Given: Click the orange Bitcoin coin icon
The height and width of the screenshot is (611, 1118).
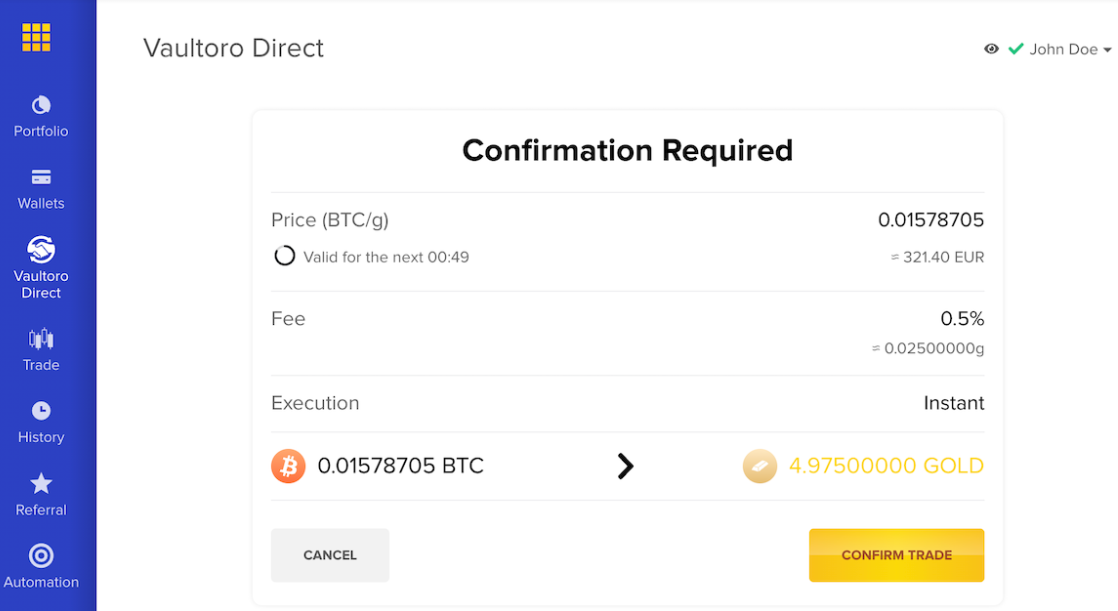Looking at the screenshot, I should [288, 466].
